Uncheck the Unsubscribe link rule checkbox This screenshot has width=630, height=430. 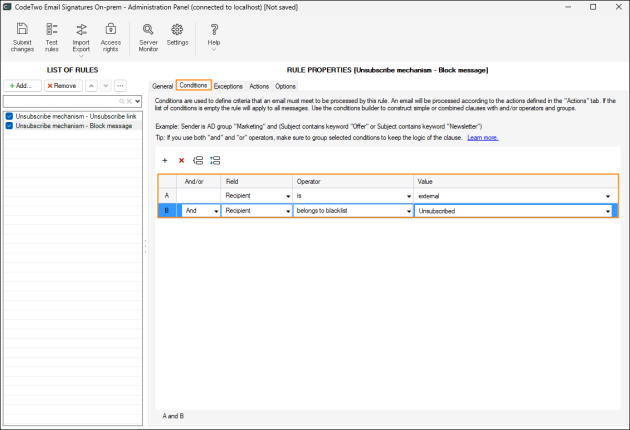click(9, 116)
